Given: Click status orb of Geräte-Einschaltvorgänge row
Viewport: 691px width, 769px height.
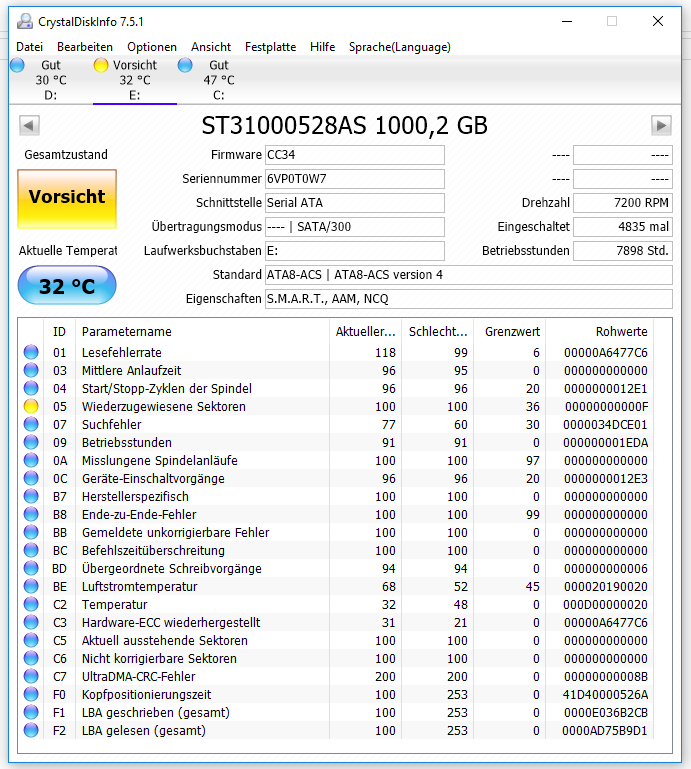Looking at the screenshot, I should (31, 478).
